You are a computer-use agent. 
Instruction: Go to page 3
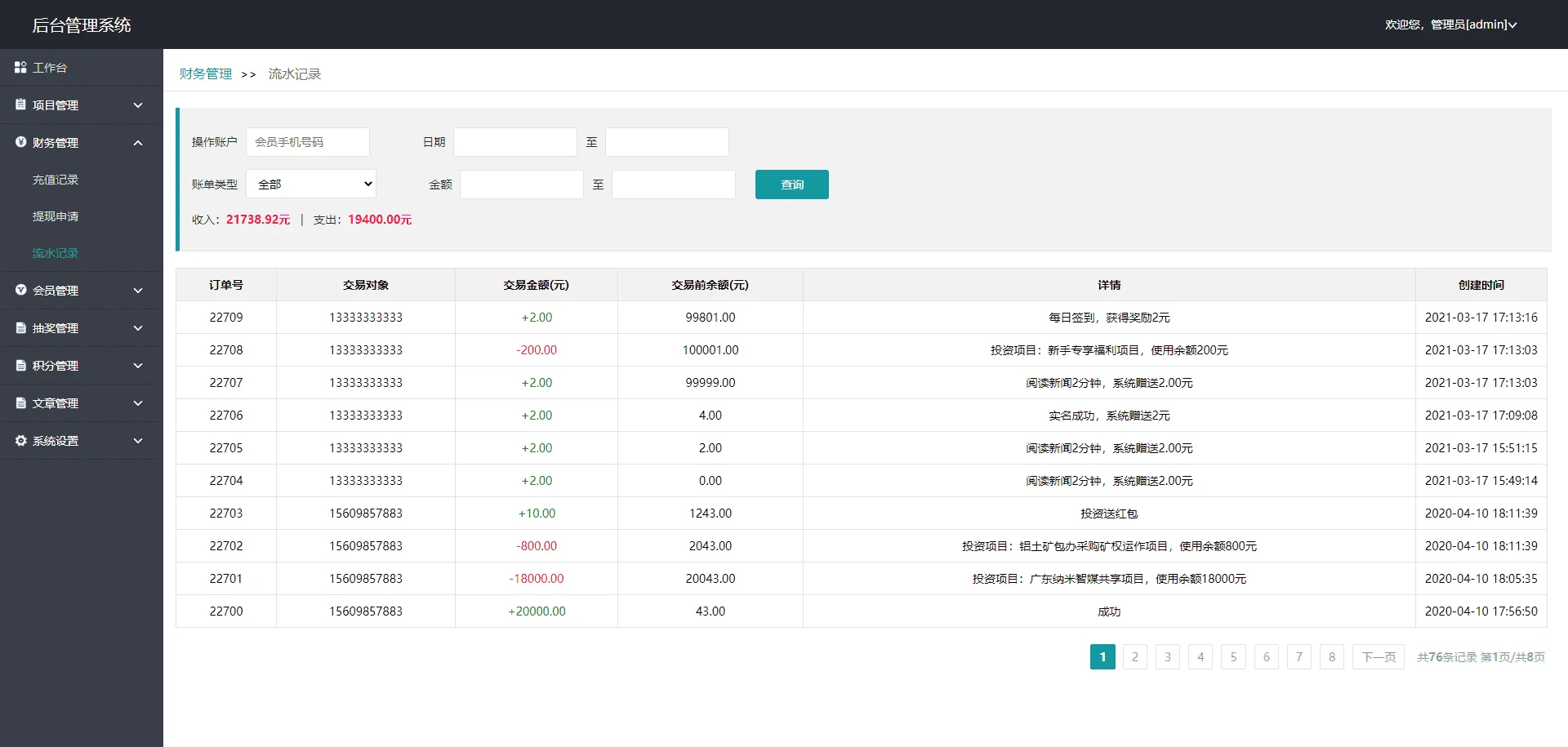click(1168, 657)
